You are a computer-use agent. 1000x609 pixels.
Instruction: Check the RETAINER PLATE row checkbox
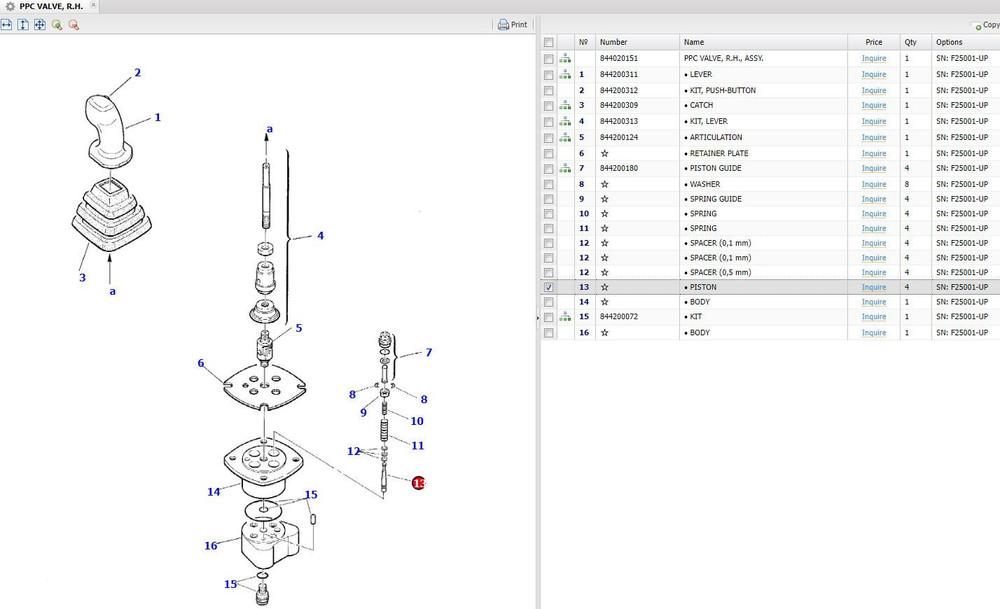click(x=548, y=154)
